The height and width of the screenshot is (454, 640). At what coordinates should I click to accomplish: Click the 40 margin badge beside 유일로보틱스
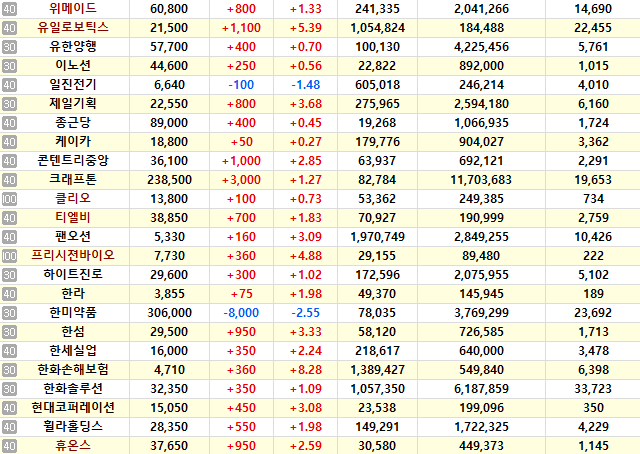[x=9, y=28]
